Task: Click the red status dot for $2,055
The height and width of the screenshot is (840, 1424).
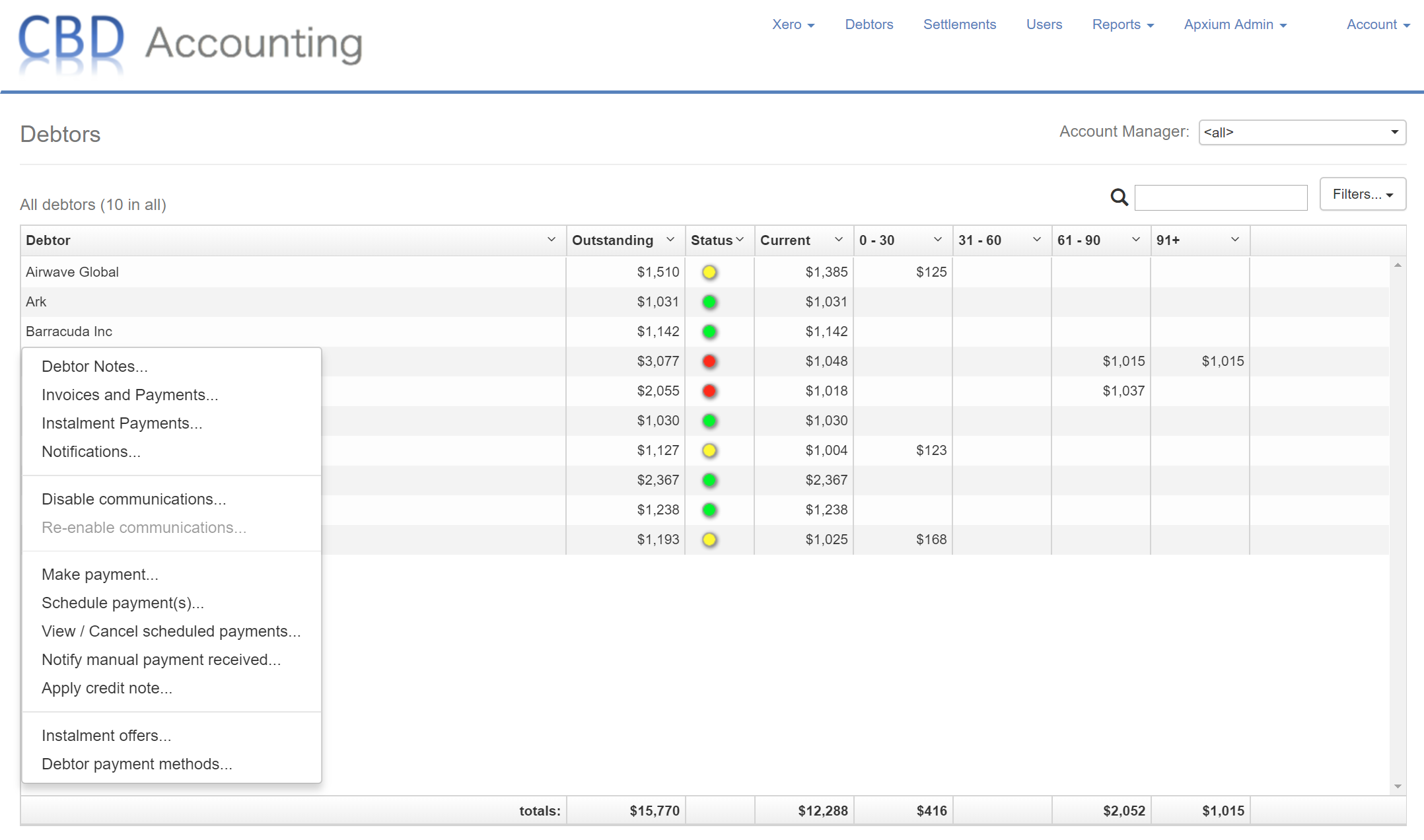Action: pos(709,391)
